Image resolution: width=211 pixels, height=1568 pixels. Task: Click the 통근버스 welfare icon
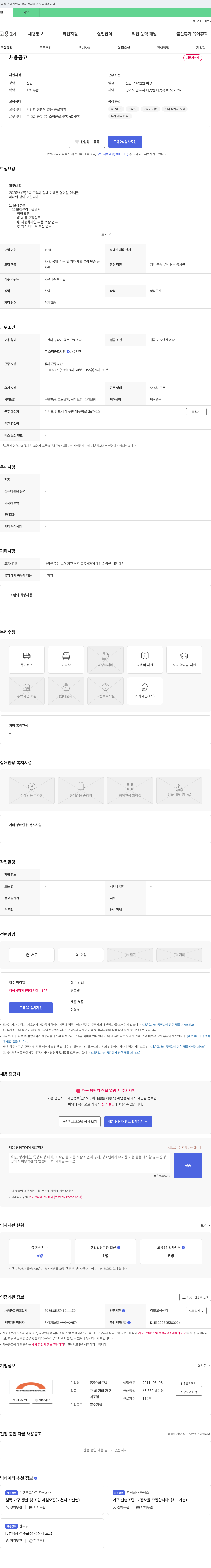pos(27,660)
